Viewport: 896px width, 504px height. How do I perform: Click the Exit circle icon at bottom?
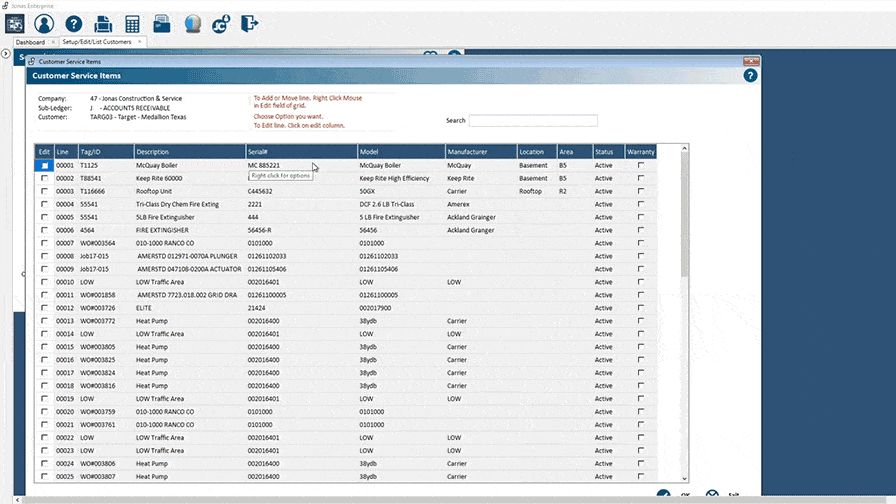point(712,495)
